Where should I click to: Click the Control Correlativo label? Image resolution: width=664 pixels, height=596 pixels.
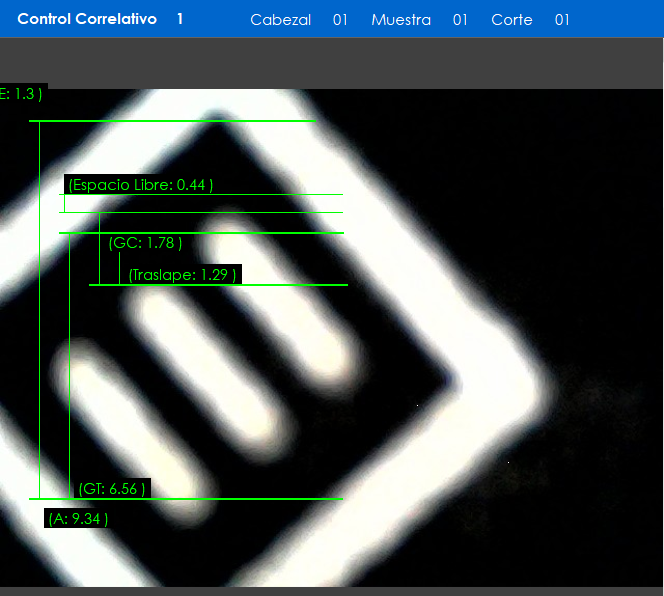pos(87,19)
